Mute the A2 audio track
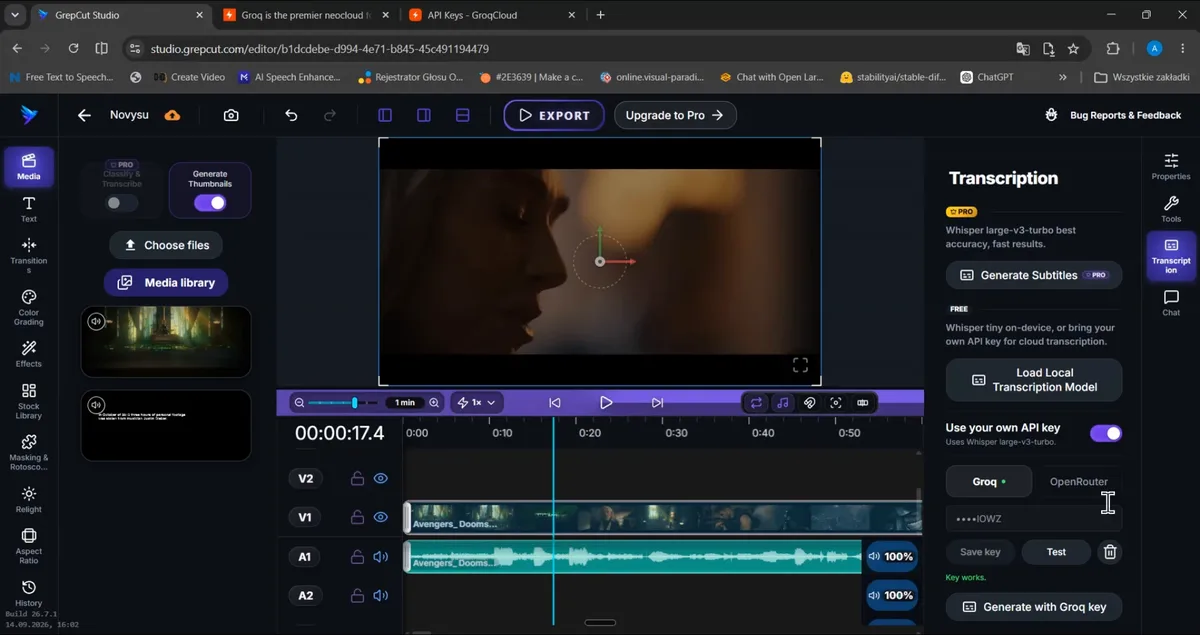 (x=381, y=596)
